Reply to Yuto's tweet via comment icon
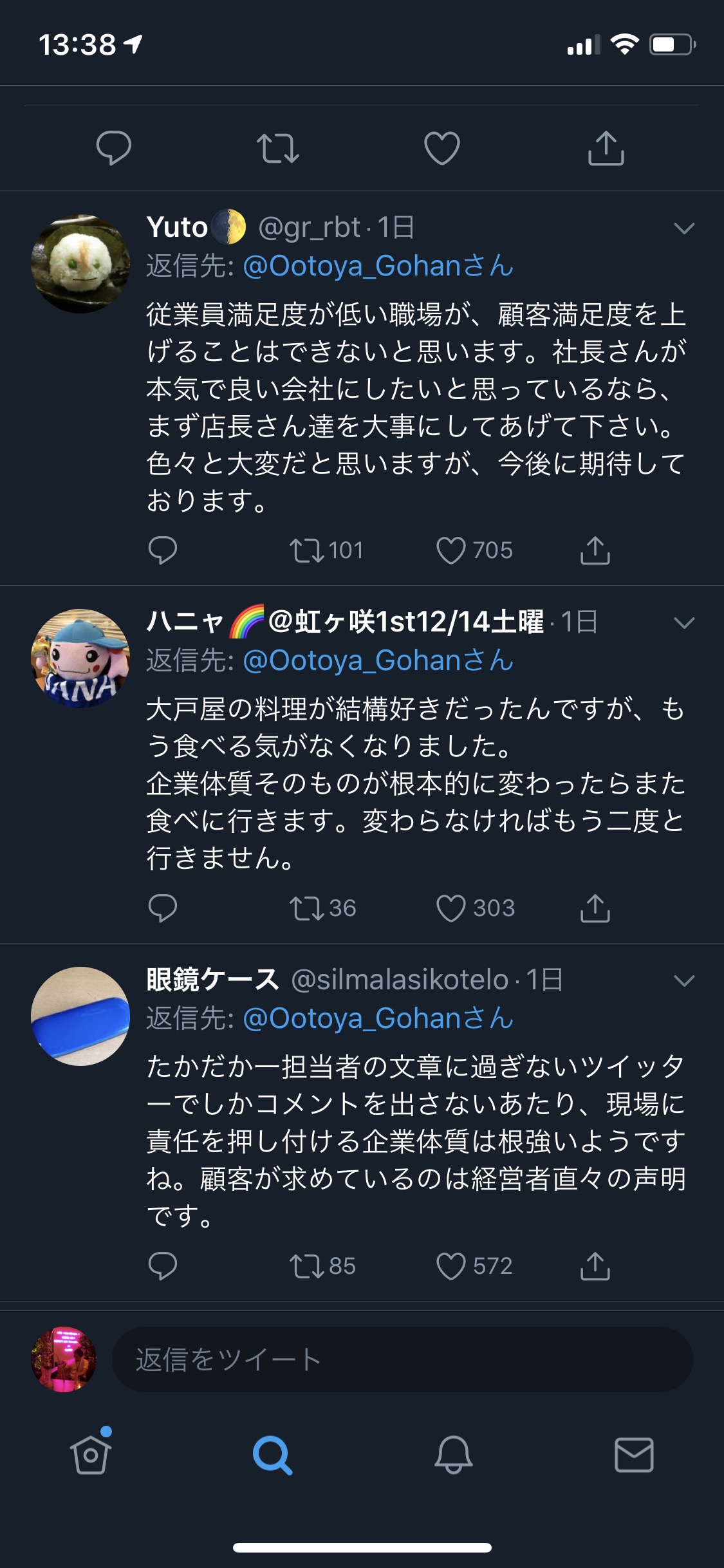Screen dimensions: 724x1568 tap(162, 551)
